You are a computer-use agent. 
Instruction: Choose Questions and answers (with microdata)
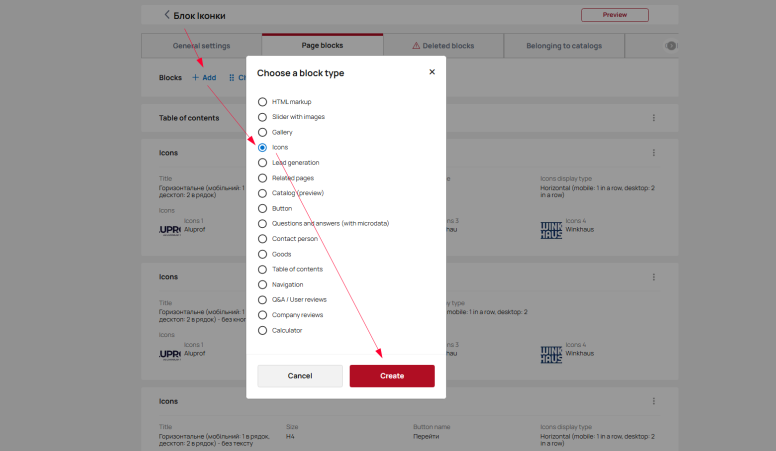coord(262,224)
